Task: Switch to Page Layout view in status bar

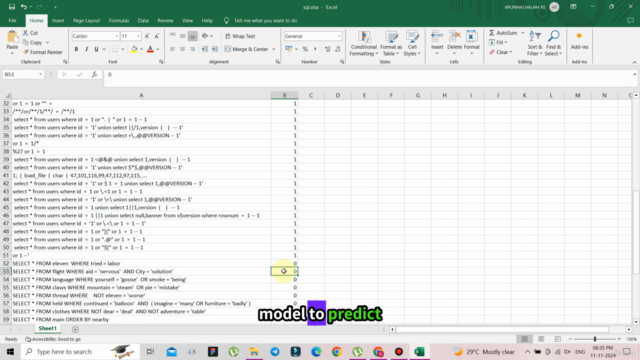Action: pyautogui.click(x=541, y=339)
